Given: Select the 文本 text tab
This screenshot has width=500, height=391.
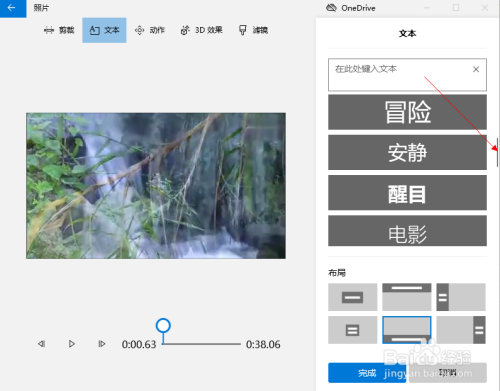Looking at the screenshot, I should pos(104,30).
